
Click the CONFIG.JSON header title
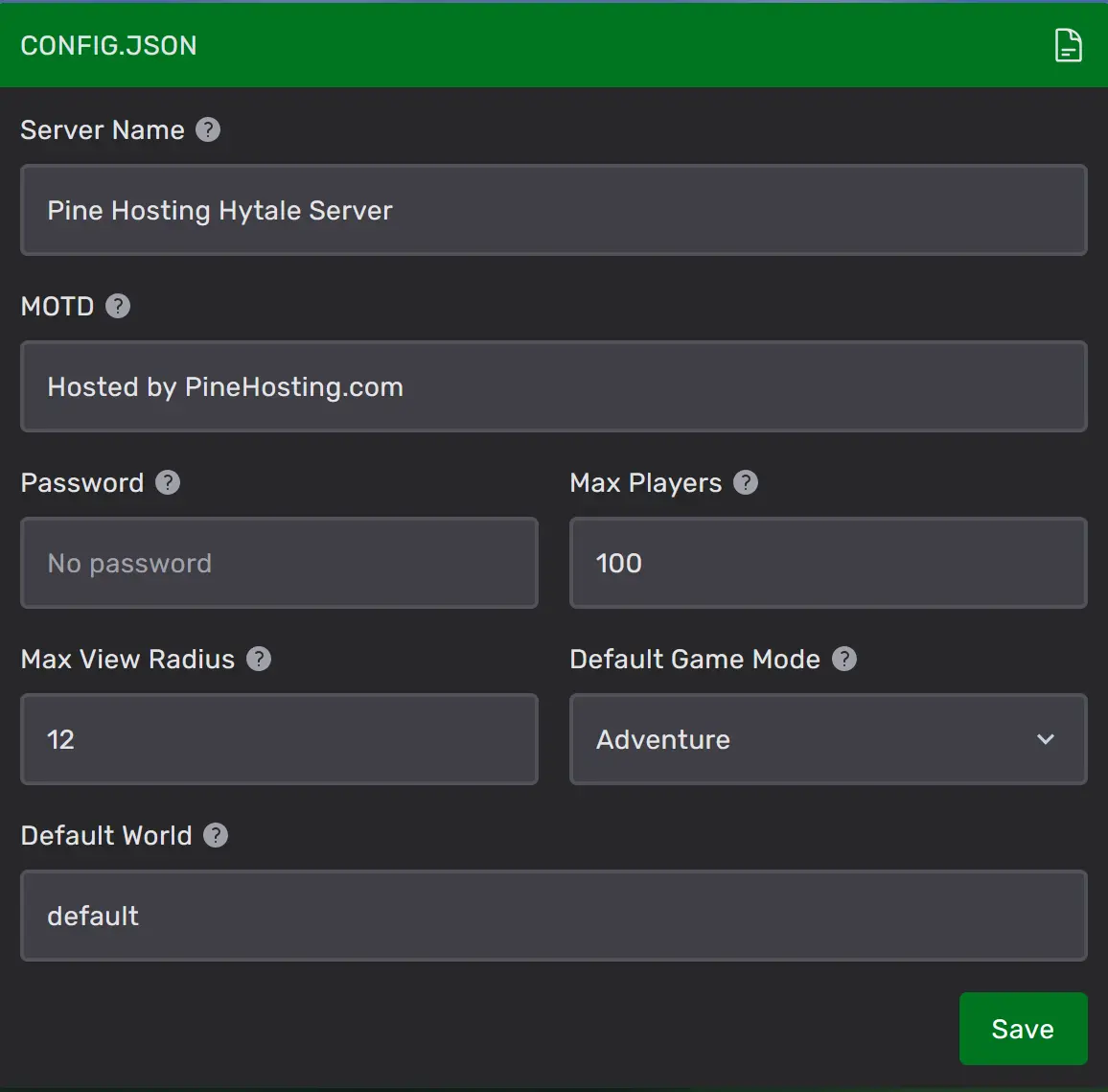click(108, 45)
